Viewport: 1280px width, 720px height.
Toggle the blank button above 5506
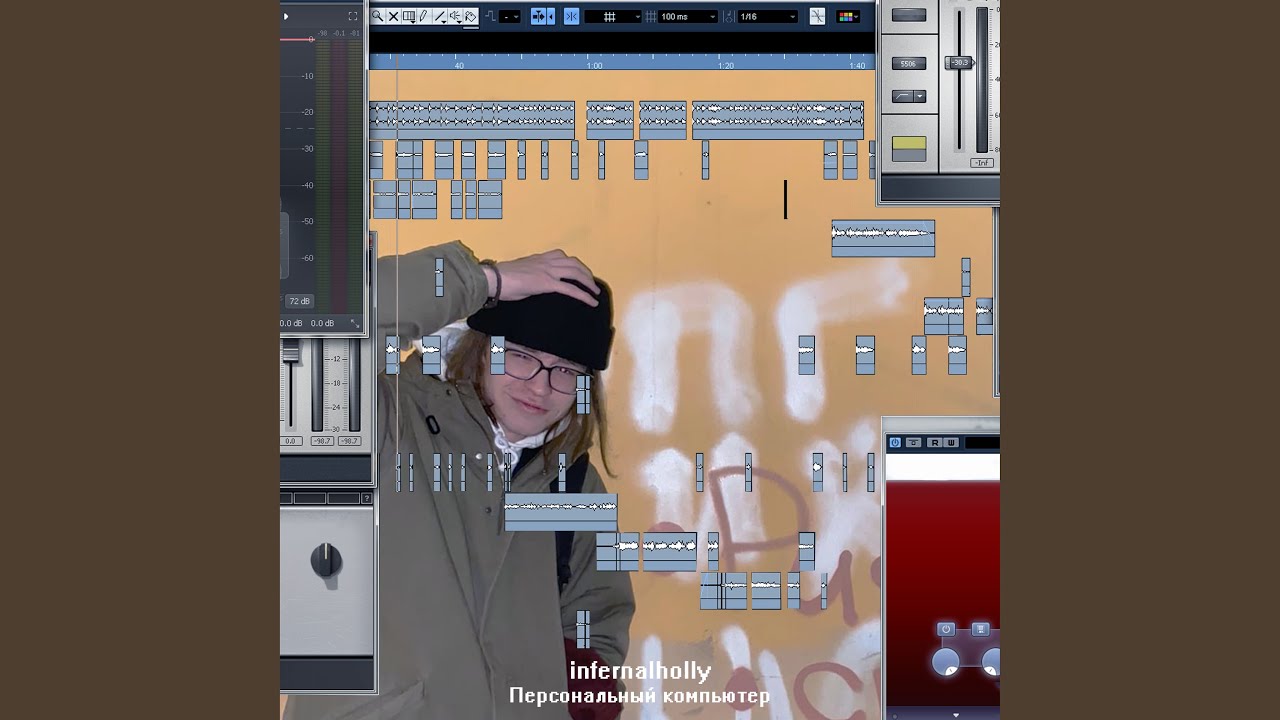pyautogui.click(x=909, y=15)
